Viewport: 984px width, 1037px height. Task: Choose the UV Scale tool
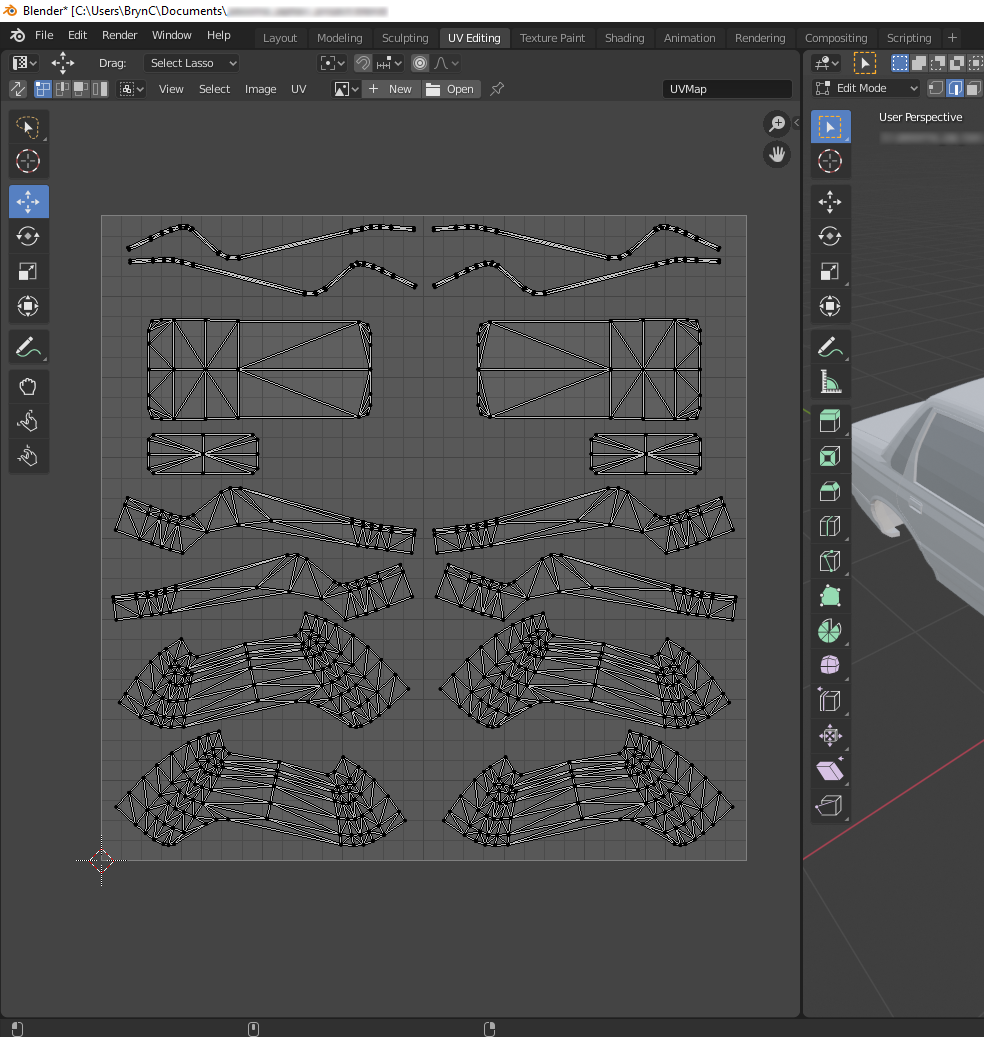(x=28, y=271)
